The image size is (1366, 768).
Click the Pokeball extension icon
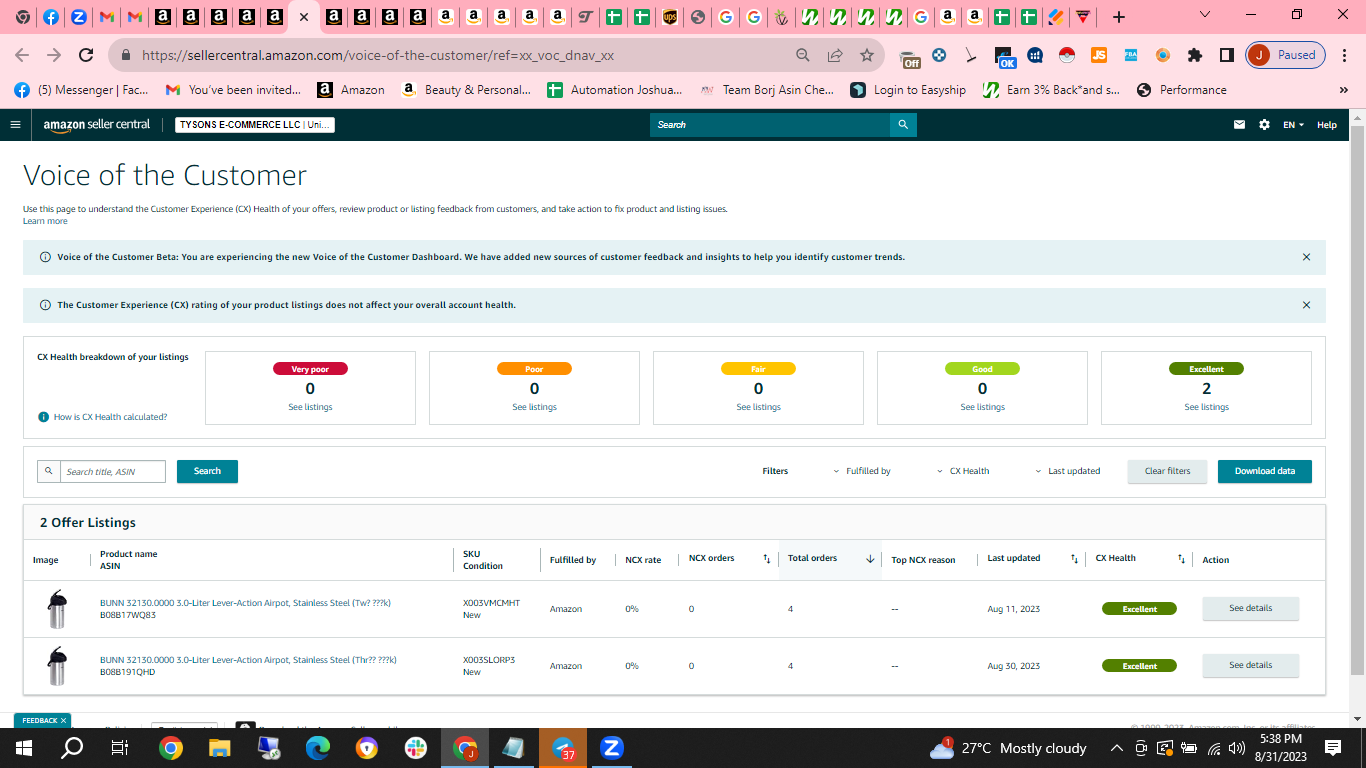(1067, 55)
